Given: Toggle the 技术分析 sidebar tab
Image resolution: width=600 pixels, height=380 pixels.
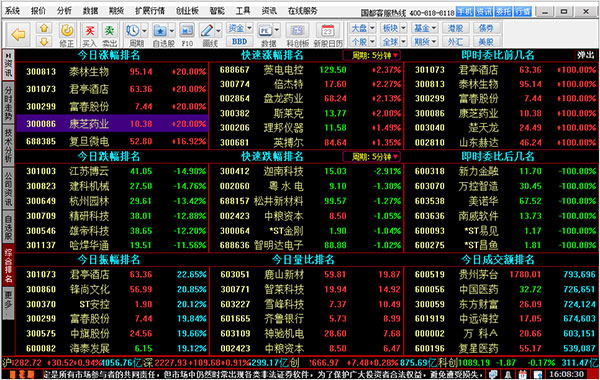Looking at the screenshot, I should tap(8, 145).
